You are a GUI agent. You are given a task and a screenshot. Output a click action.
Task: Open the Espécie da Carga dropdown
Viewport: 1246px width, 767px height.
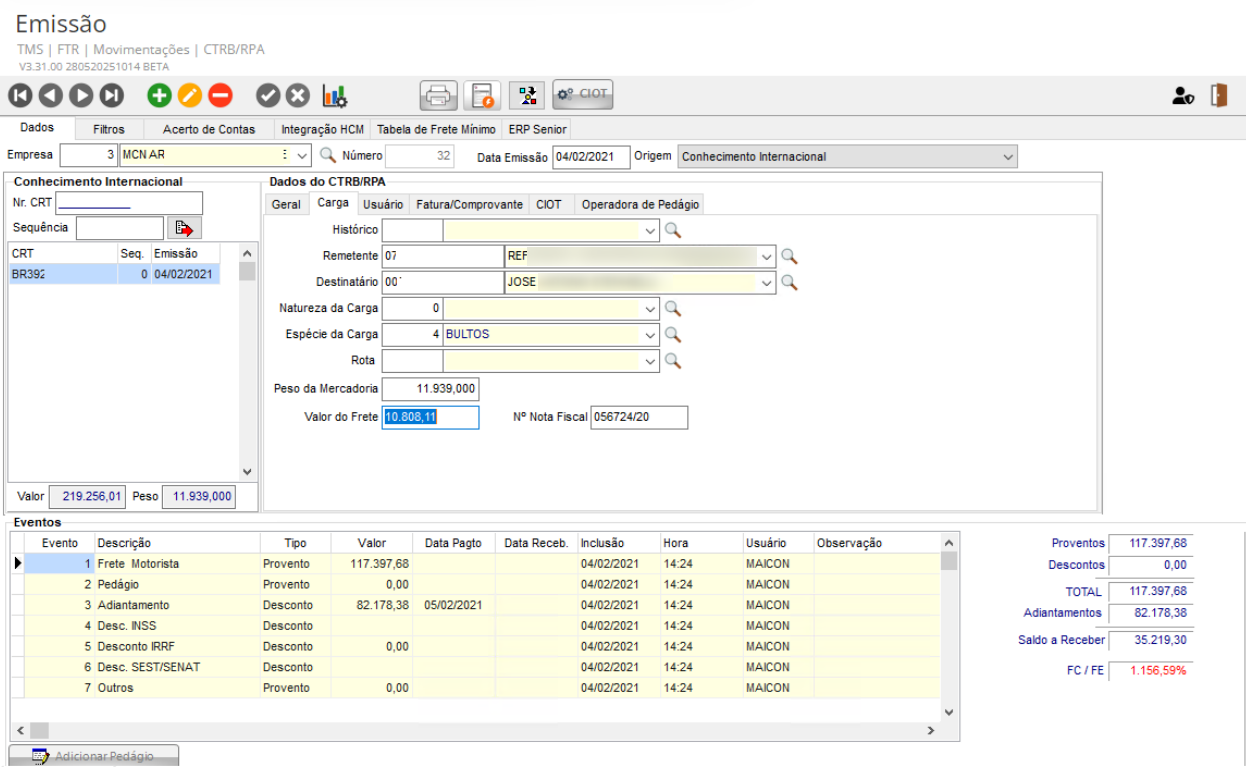pos(651,335)
